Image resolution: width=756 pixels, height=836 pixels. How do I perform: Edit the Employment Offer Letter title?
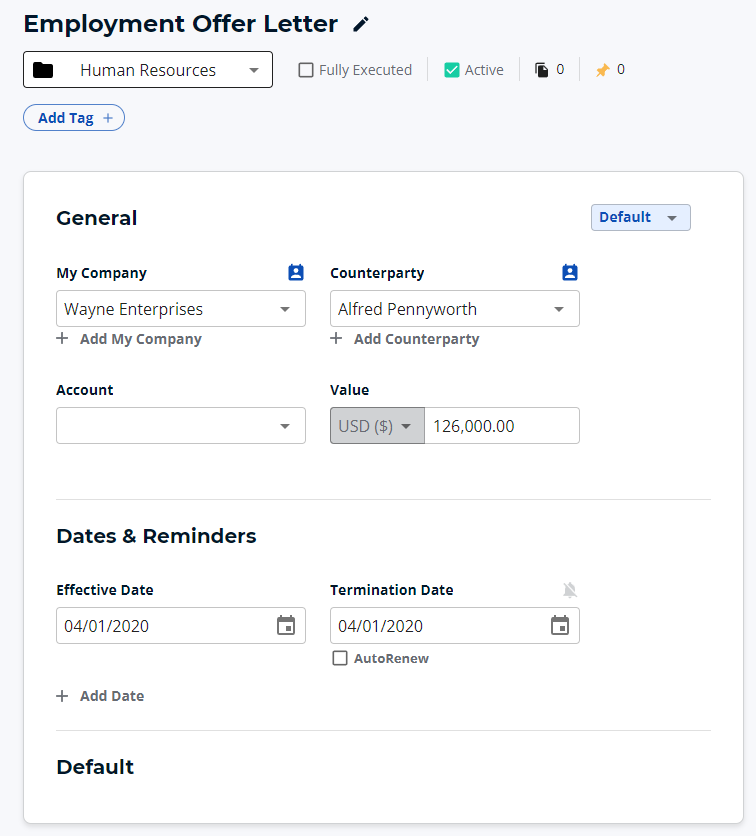click(360, 23)
